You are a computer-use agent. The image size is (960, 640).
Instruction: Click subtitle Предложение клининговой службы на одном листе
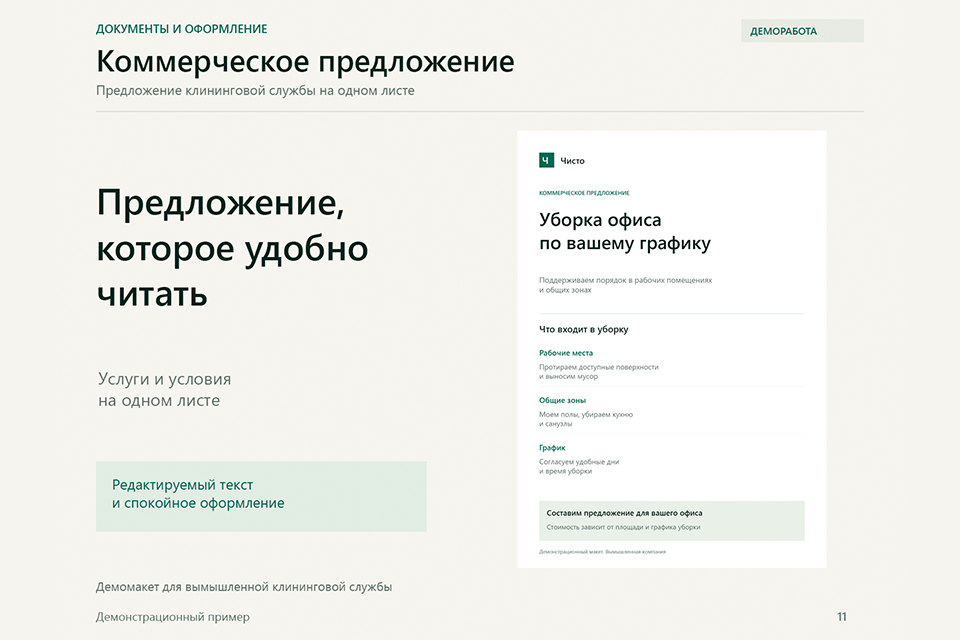[x=255, y=91]
